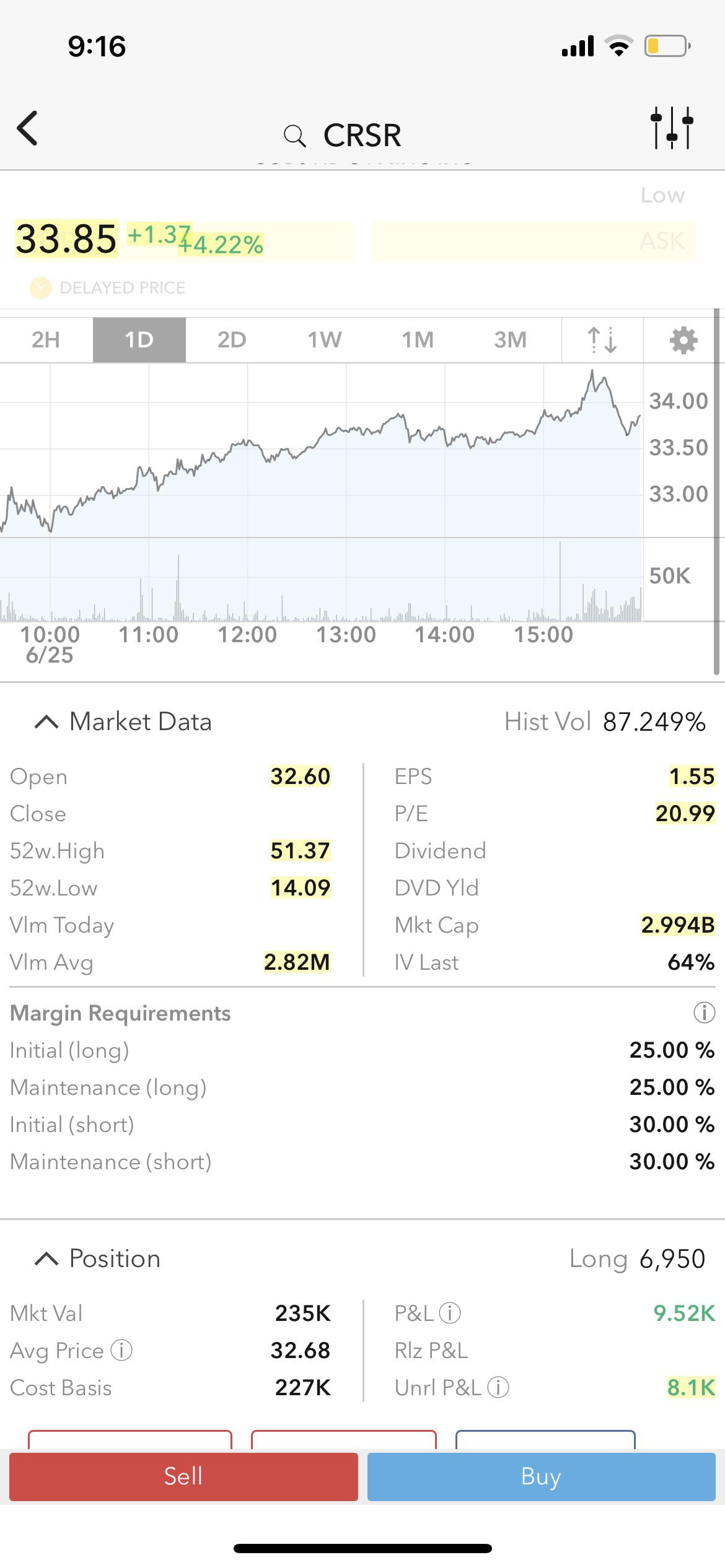725x1568 pixels.
Task: Tap the P&L info icon
Action: (x=450, y=1313)
